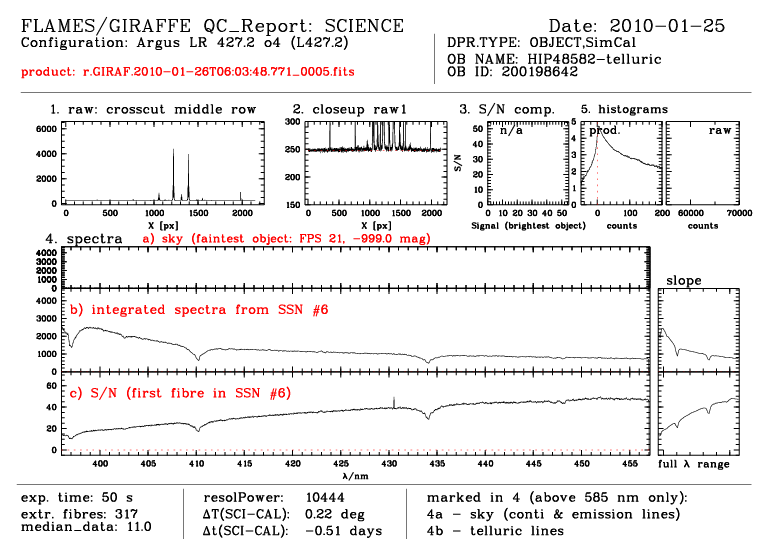Select the prod. histogram plot
Screen dimensions: 782x542
pyautogui.click(x=621, y=164)
